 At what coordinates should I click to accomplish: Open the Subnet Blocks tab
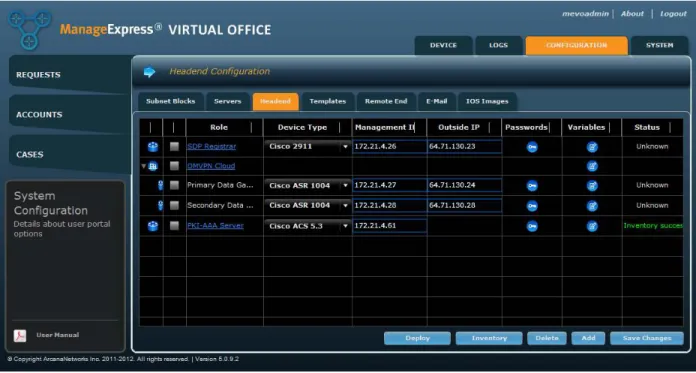click(x=170, y=102)
